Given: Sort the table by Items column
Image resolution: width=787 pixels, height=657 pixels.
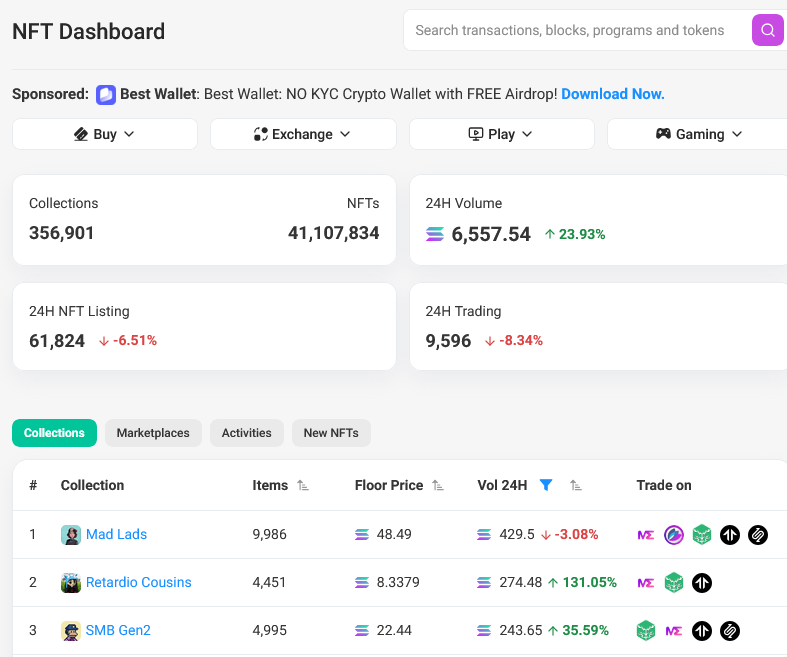Looking at the screenshot, I should point(303,486).
